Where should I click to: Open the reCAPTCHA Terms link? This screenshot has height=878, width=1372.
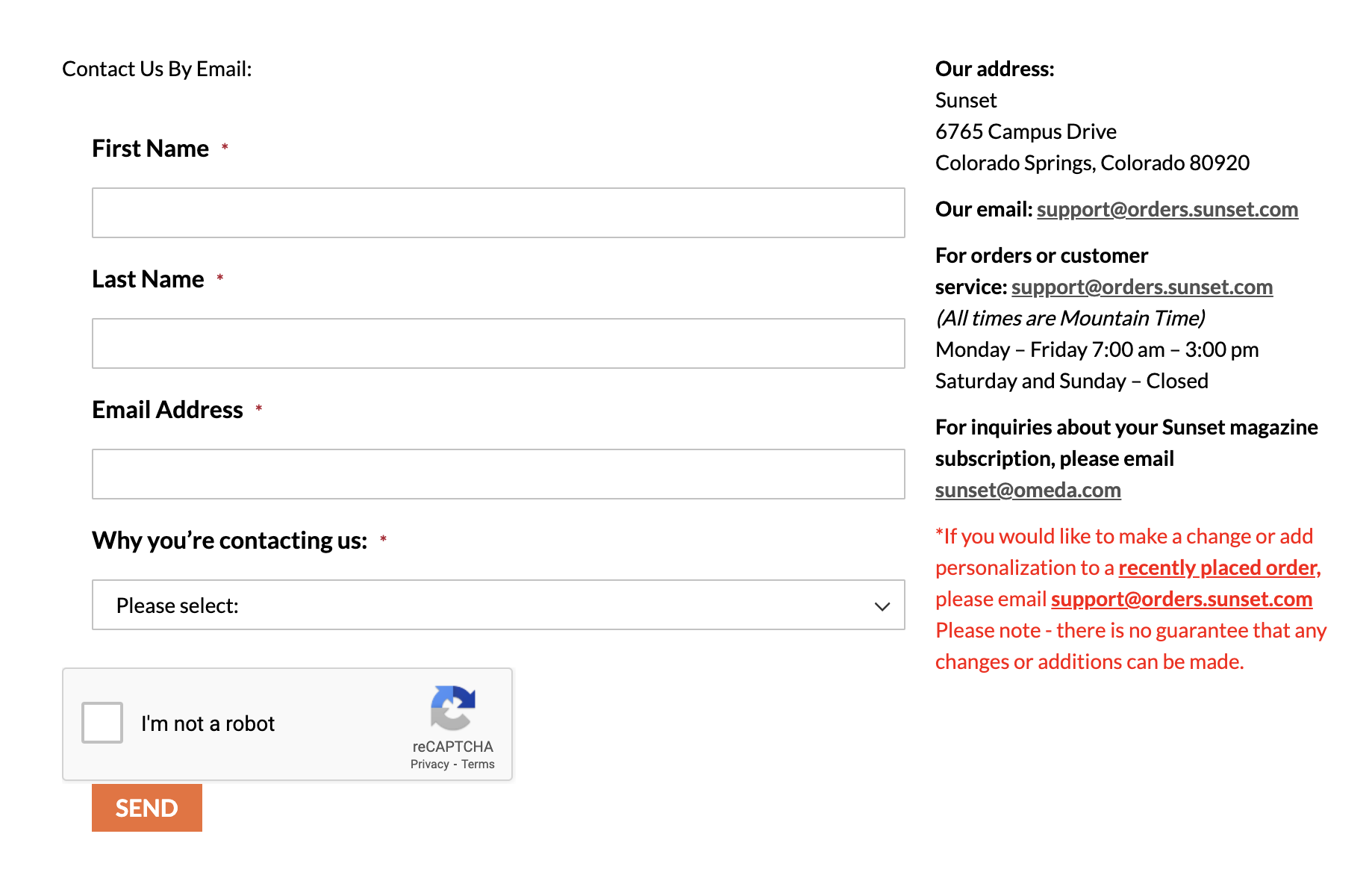[x=478, y=763]
